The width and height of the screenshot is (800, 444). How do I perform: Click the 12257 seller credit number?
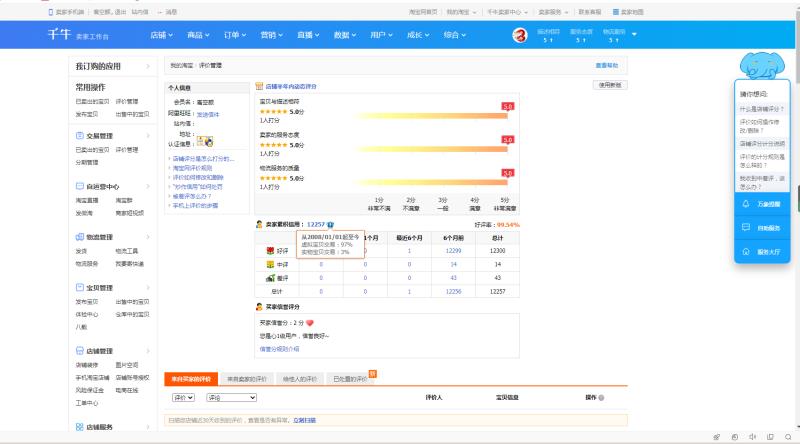[316, 225]
